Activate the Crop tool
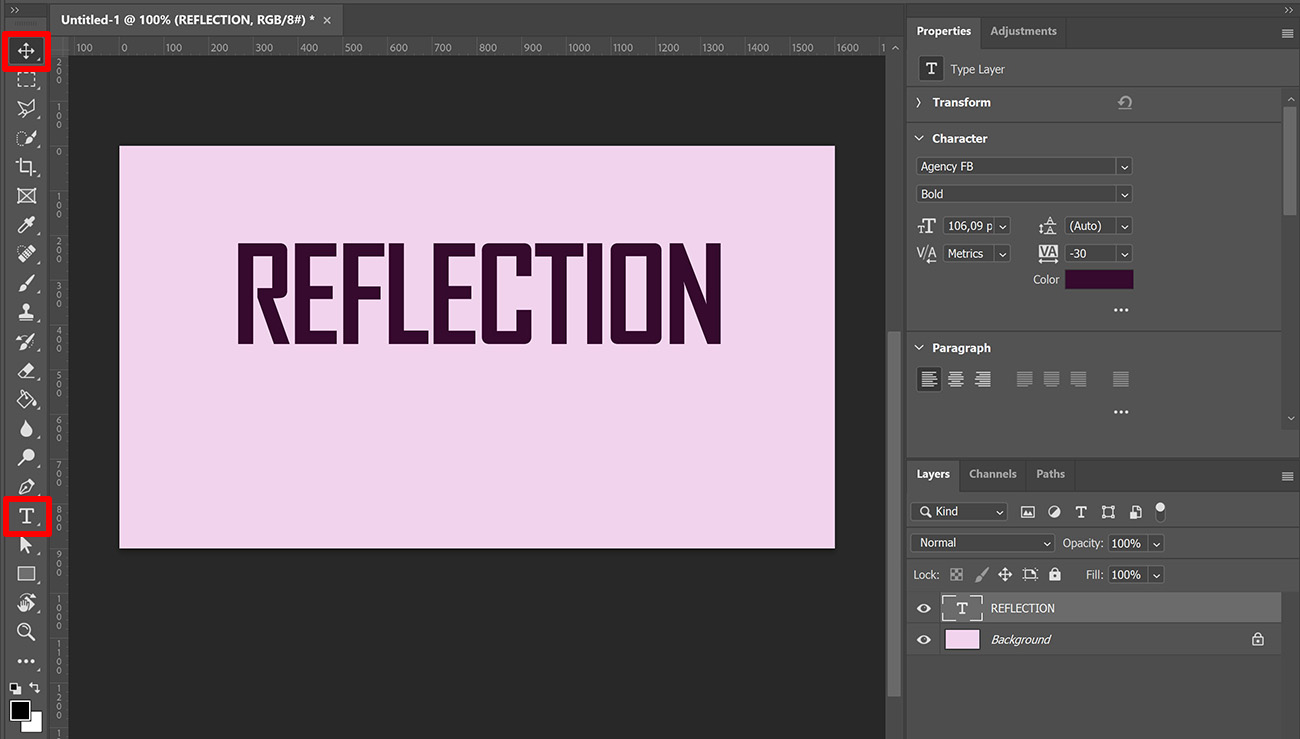The height and width of the screenshot is (739, 1300). click(x=26, y=167)
